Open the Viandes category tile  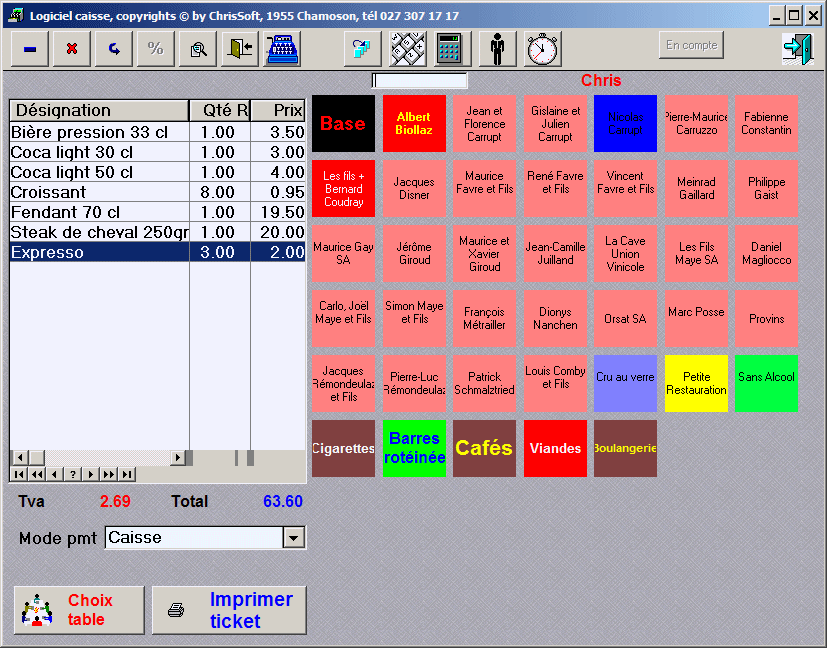coord(555,448)
